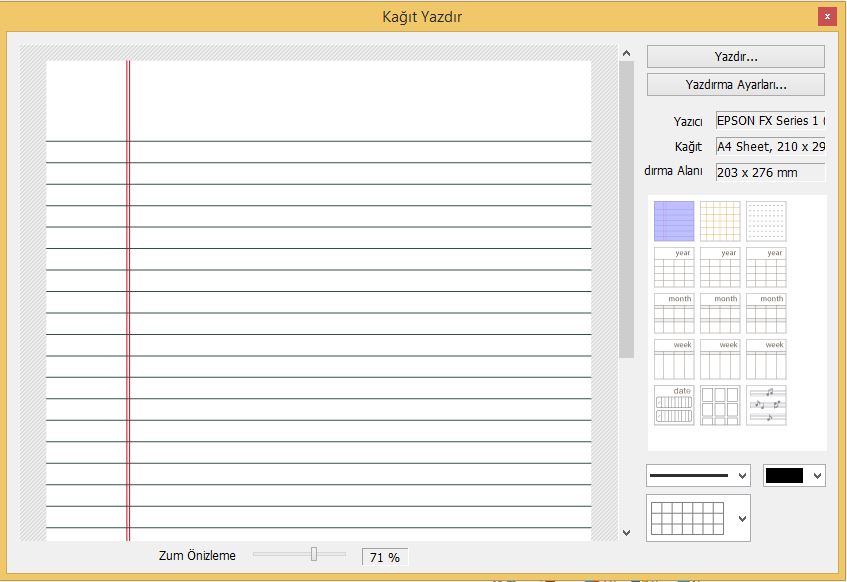Expand the grid layout dropdown

(698, 518)
